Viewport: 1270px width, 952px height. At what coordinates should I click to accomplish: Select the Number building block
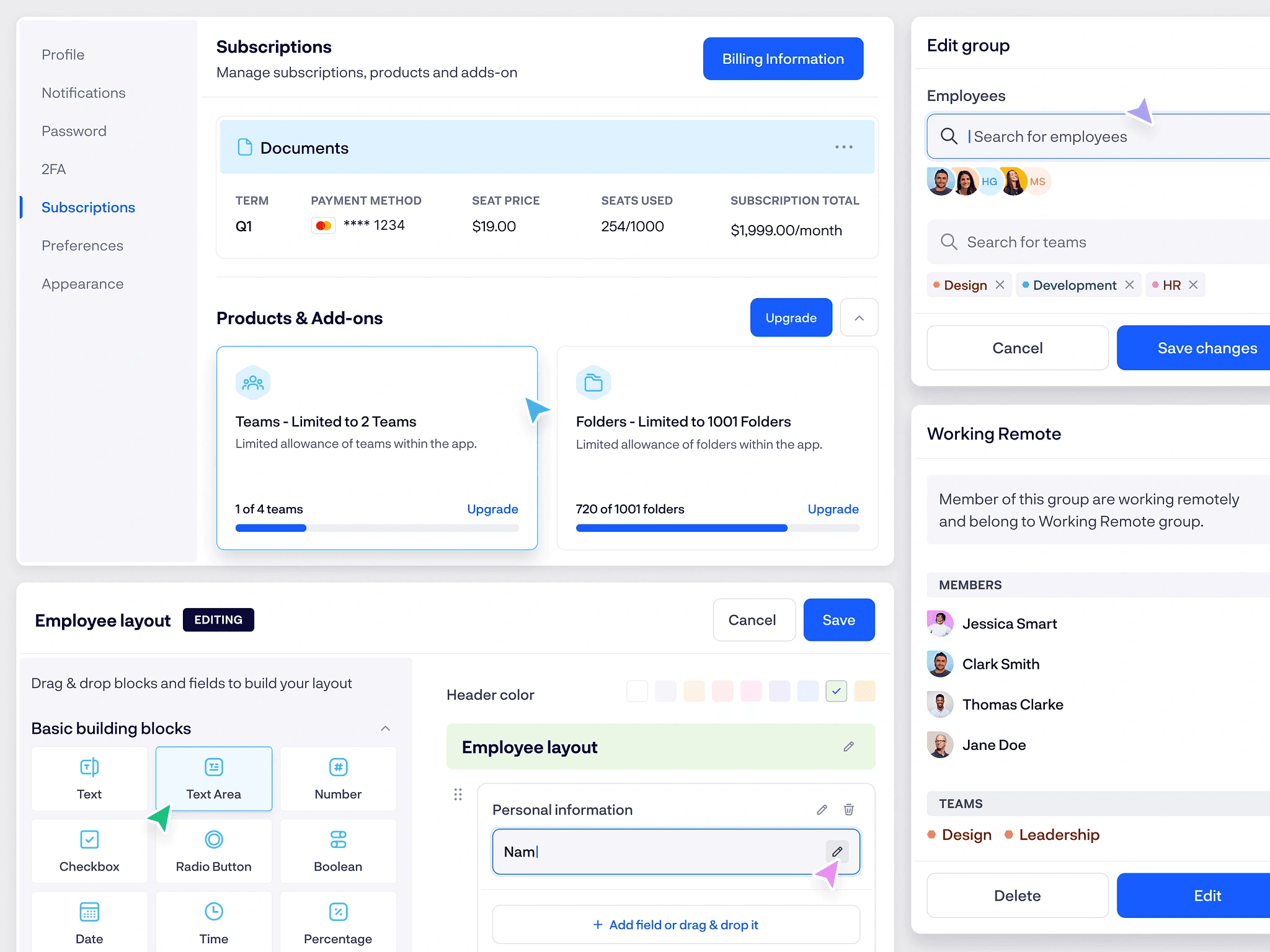[x=338, y=778]
